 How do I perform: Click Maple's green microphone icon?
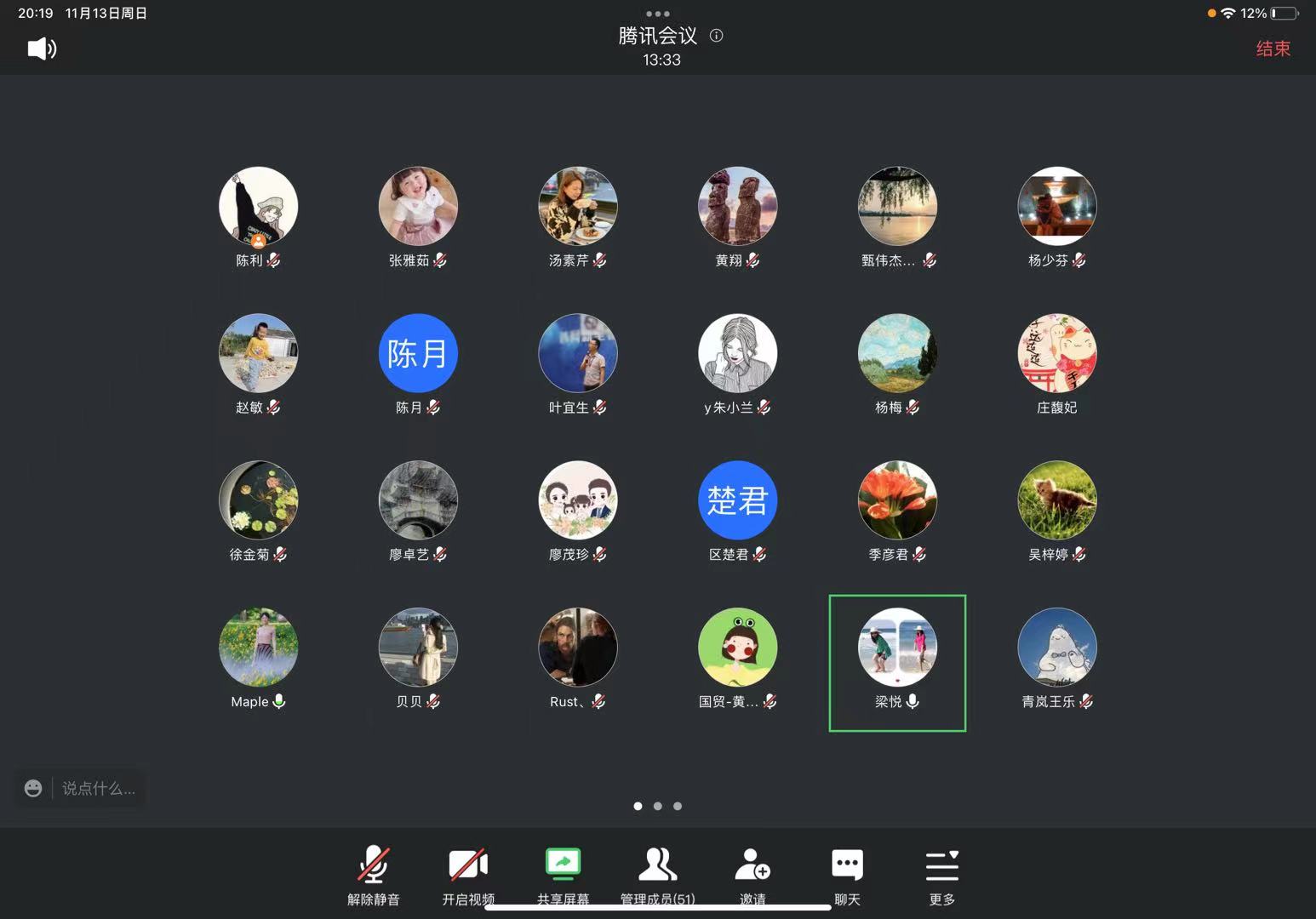[x=279, y=701]
